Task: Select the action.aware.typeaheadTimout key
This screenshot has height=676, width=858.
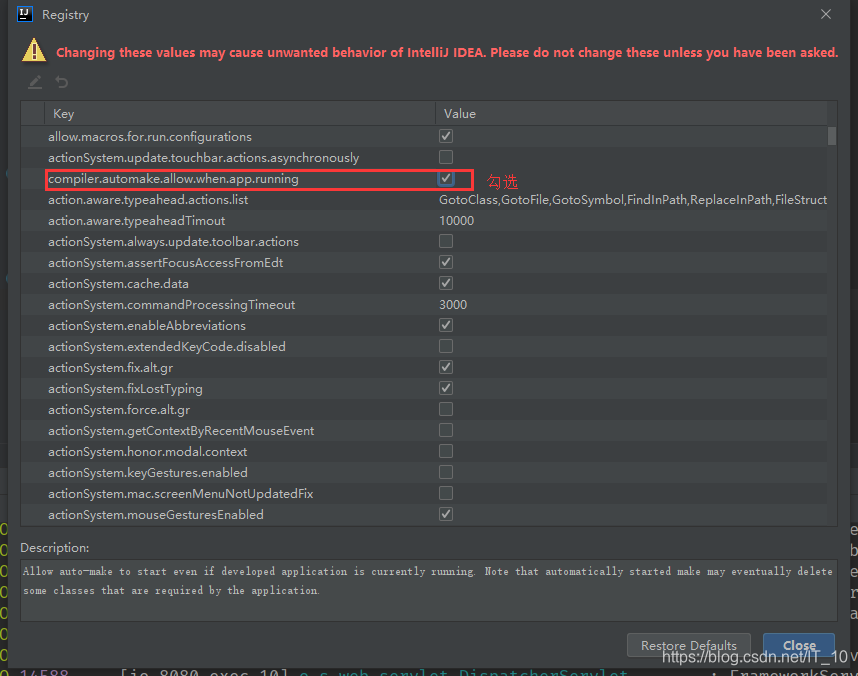Action: [x=137, y=221]
